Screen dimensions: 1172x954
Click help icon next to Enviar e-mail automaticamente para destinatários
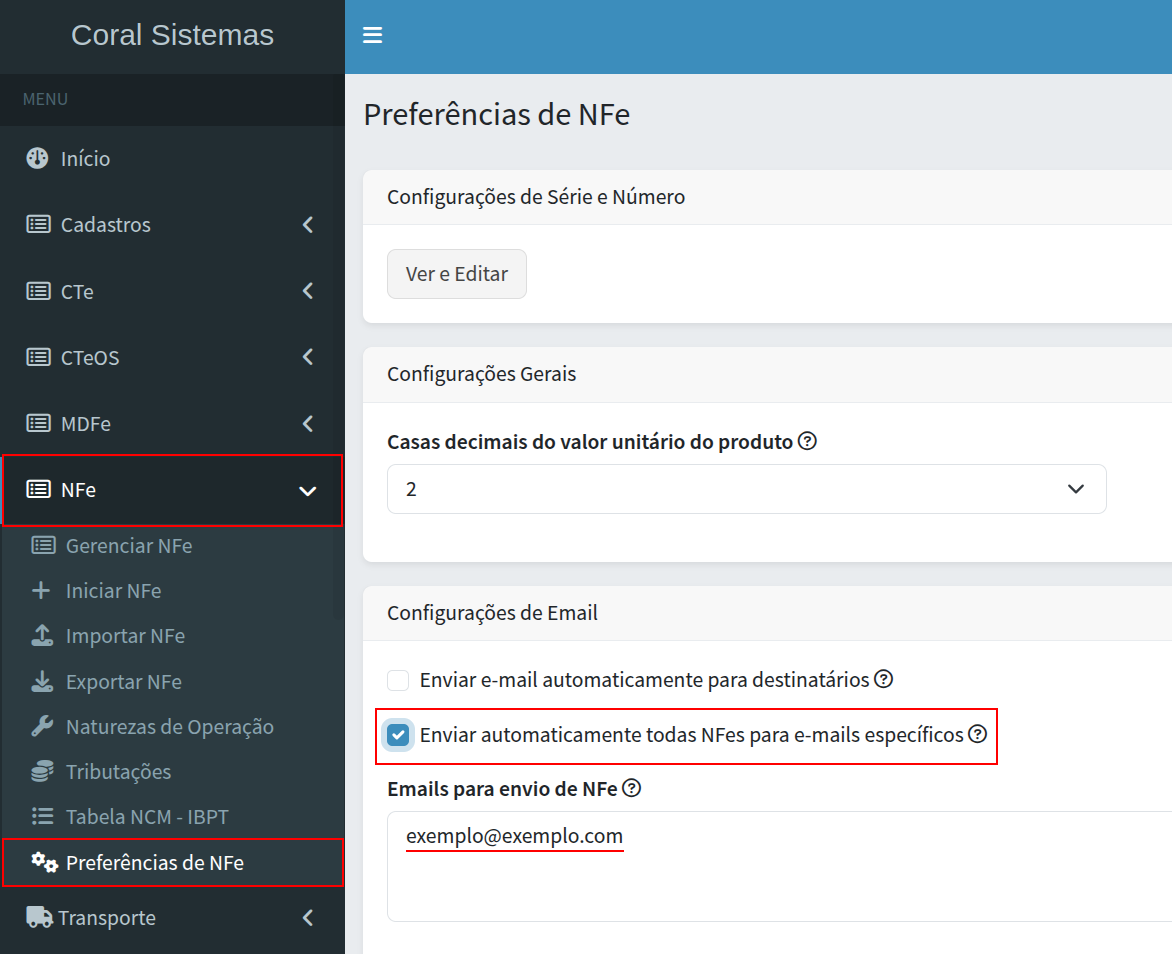[883, 679]
